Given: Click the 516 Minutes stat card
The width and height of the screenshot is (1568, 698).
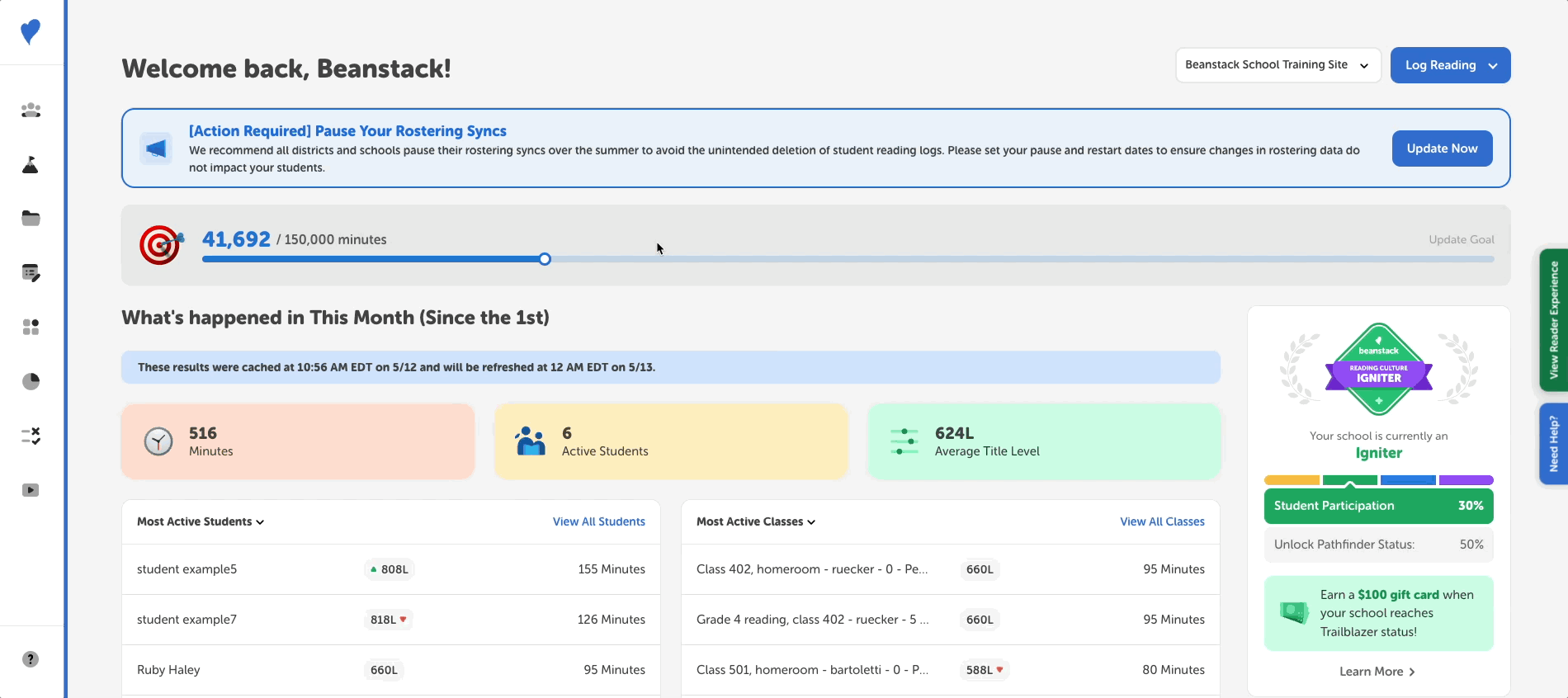Looking at the screenshot, I should 298,441.
